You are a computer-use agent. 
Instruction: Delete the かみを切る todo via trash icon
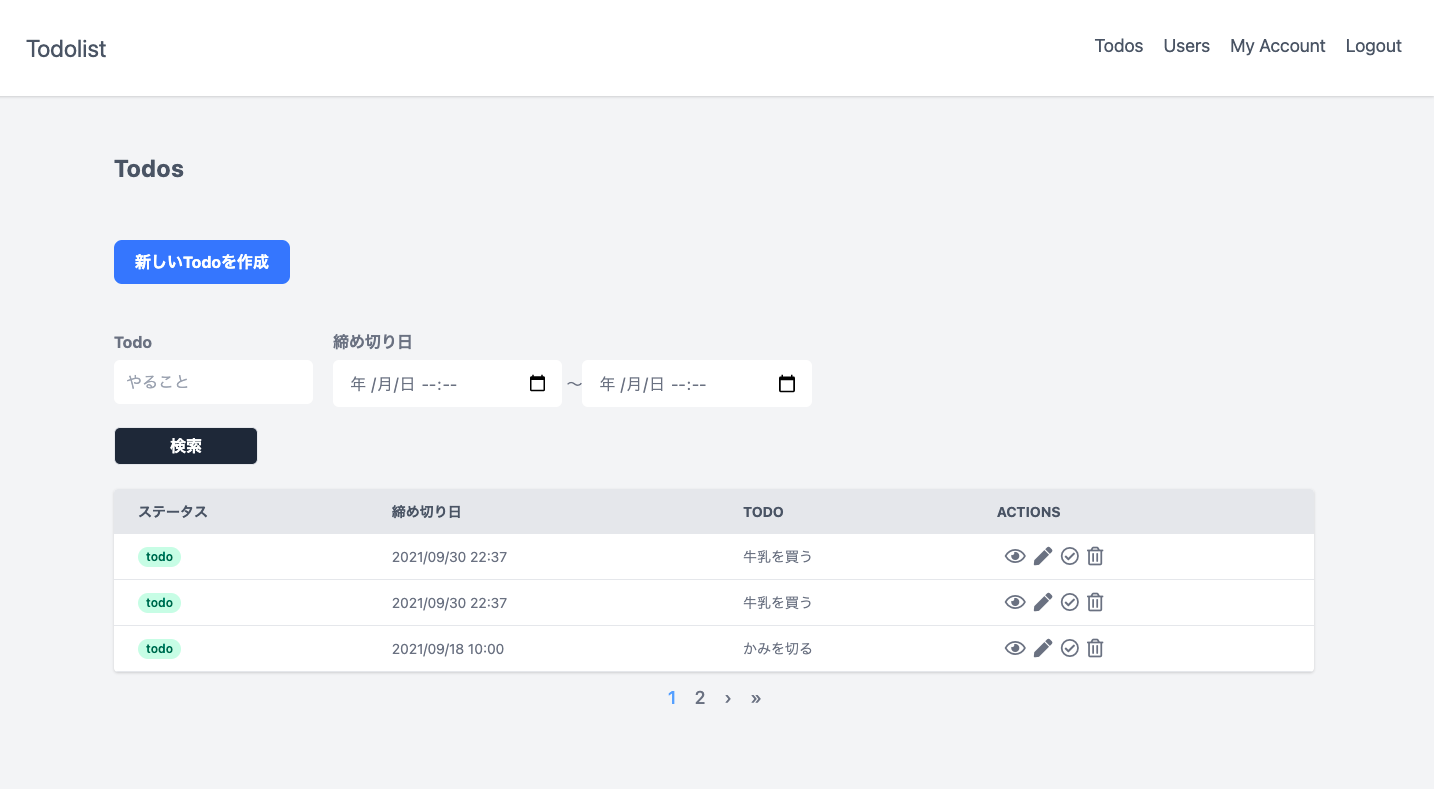1095,648
